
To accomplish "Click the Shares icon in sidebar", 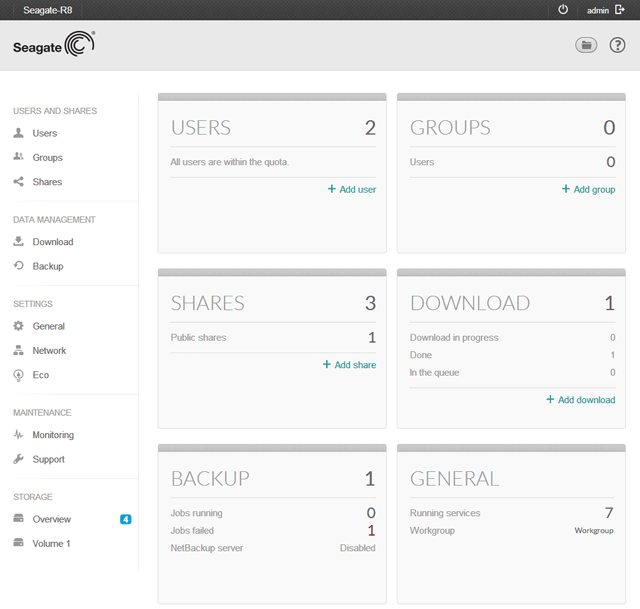I will [18, 182].
